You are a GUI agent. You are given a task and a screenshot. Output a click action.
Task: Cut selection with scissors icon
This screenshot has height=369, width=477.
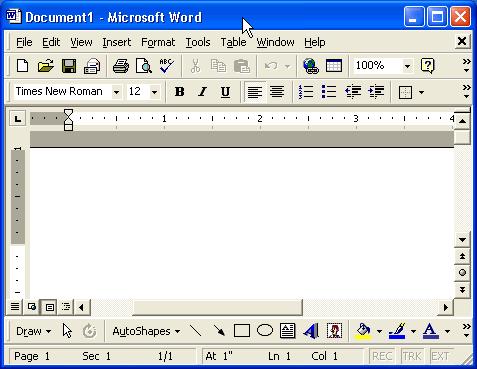[195, 66]
